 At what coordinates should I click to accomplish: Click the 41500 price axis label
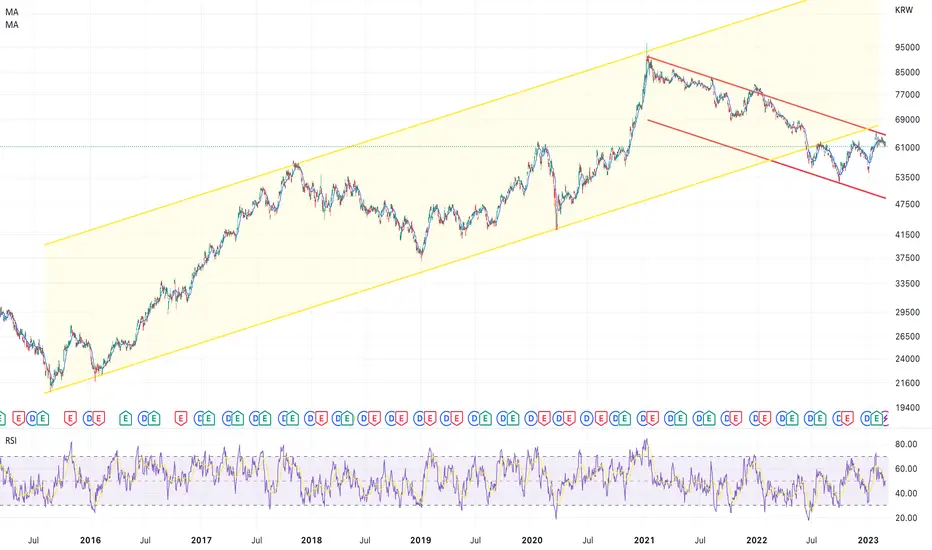pyautogui.click(x=908, y=235)
